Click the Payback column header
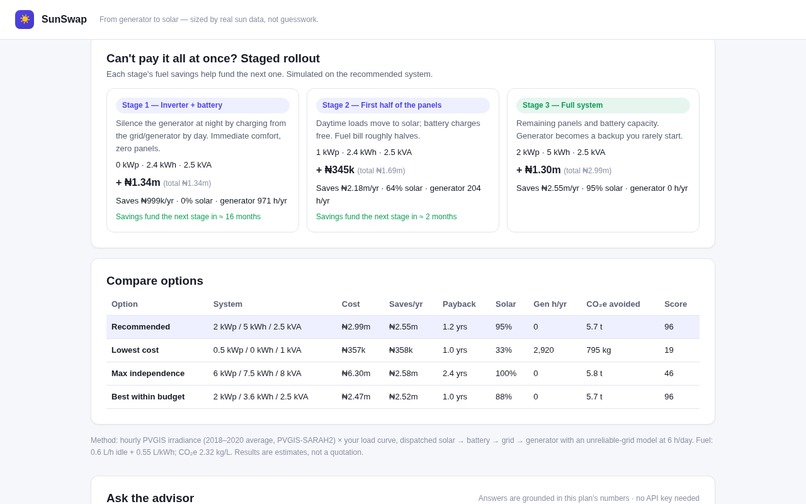Image resolution: width=806 pixels, height=504 pixels. 459,304
